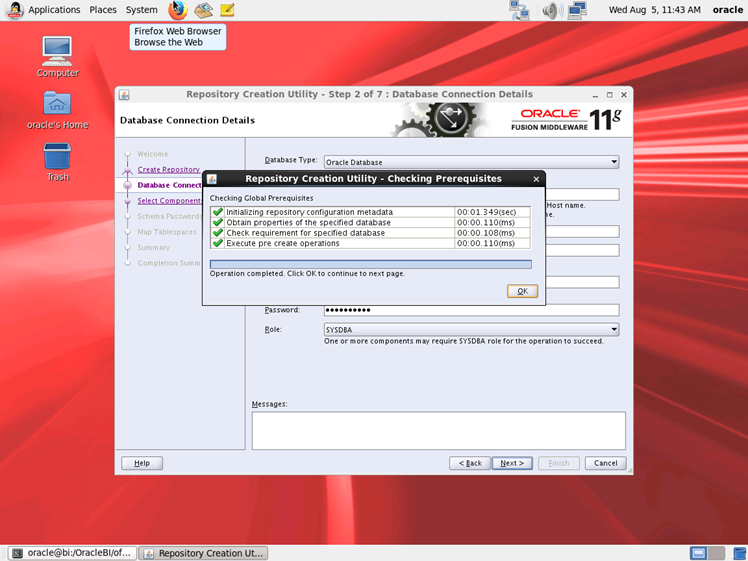Click the network monitor icon beside the clock
The height and width of the screenshot is (561, 748).
tap(577, 10)
